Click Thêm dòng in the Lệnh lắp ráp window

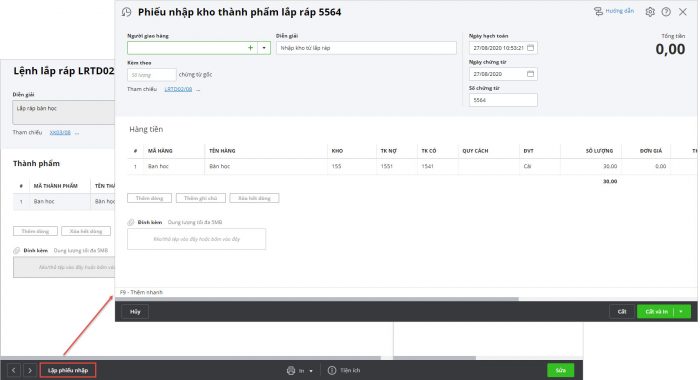35,231
